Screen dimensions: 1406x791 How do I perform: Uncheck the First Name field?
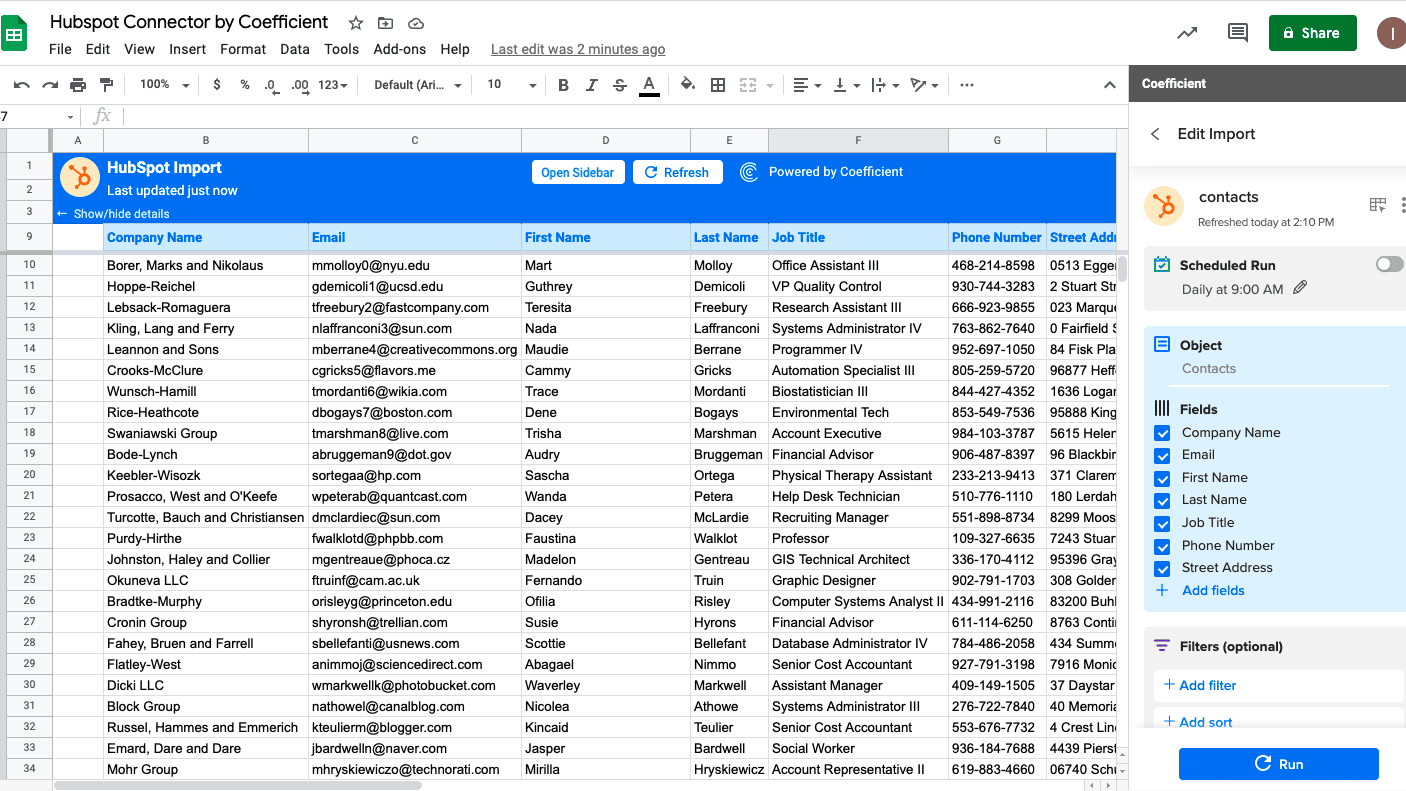coord(1162,478)
